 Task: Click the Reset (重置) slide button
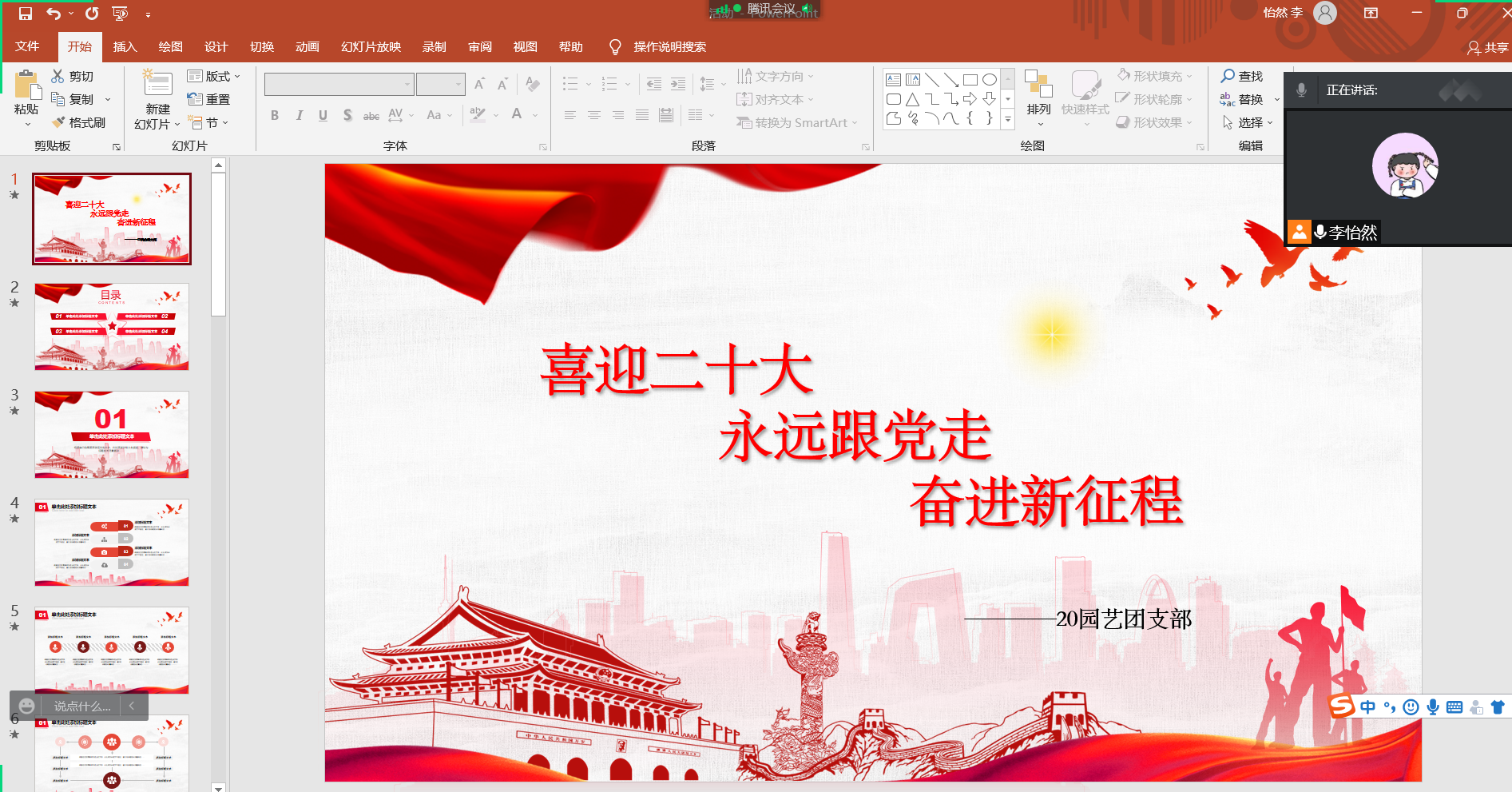click(x=208, y=99)
